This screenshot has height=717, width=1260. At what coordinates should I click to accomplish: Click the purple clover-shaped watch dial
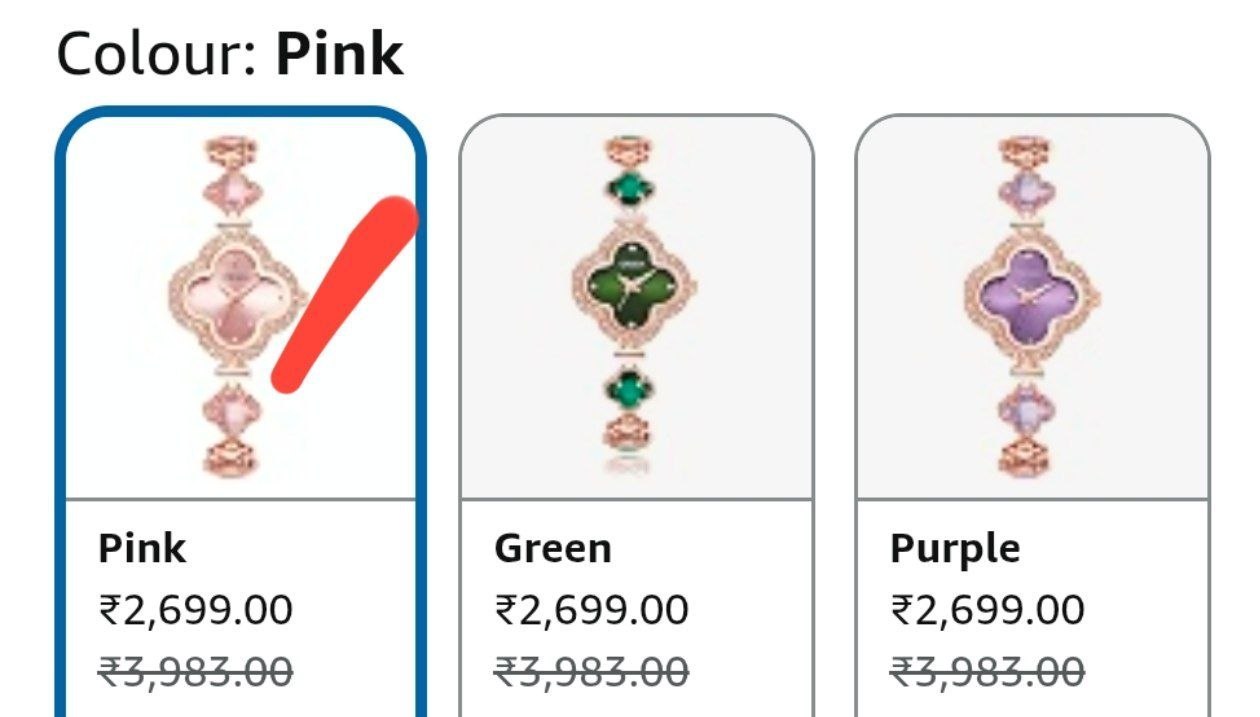coord(1032,290)
